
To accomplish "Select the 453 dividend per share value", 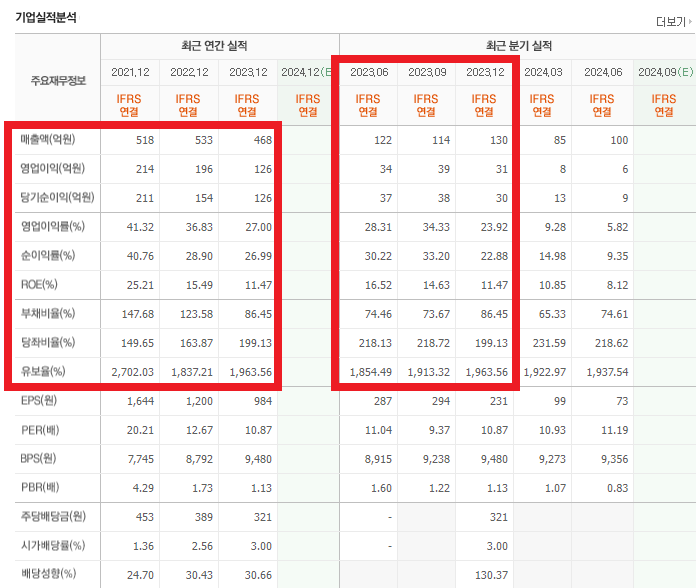I will click(145, 517).
